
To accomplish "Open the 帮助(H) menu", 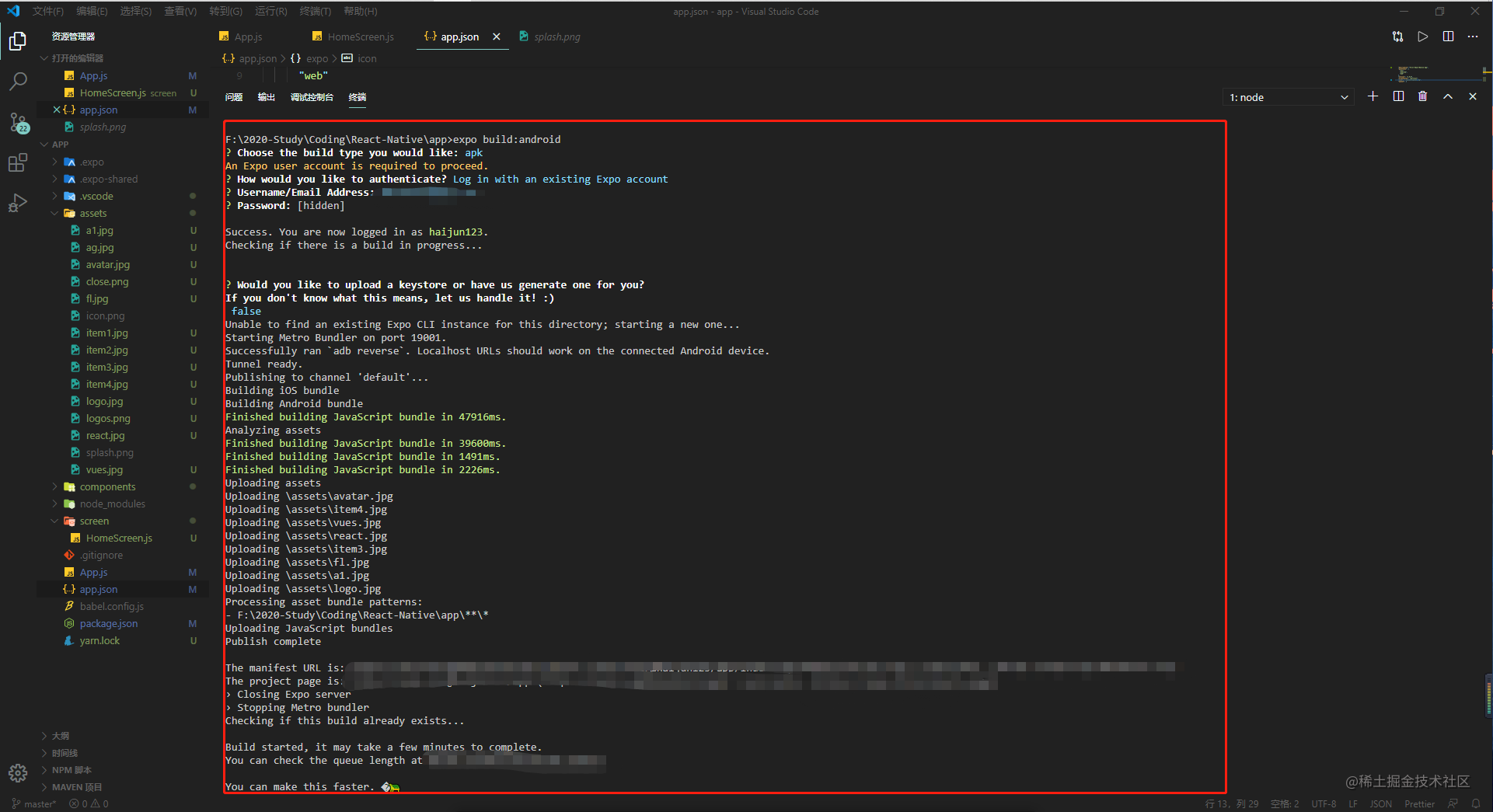I will pyautogui.click(x=361, y=12).
